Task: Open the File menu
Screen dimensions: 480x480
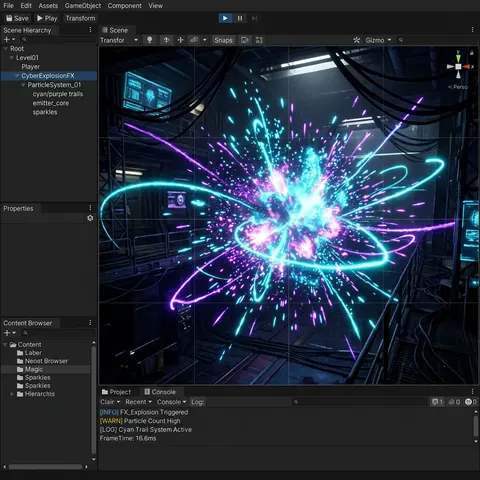Action: pos(8,6)
